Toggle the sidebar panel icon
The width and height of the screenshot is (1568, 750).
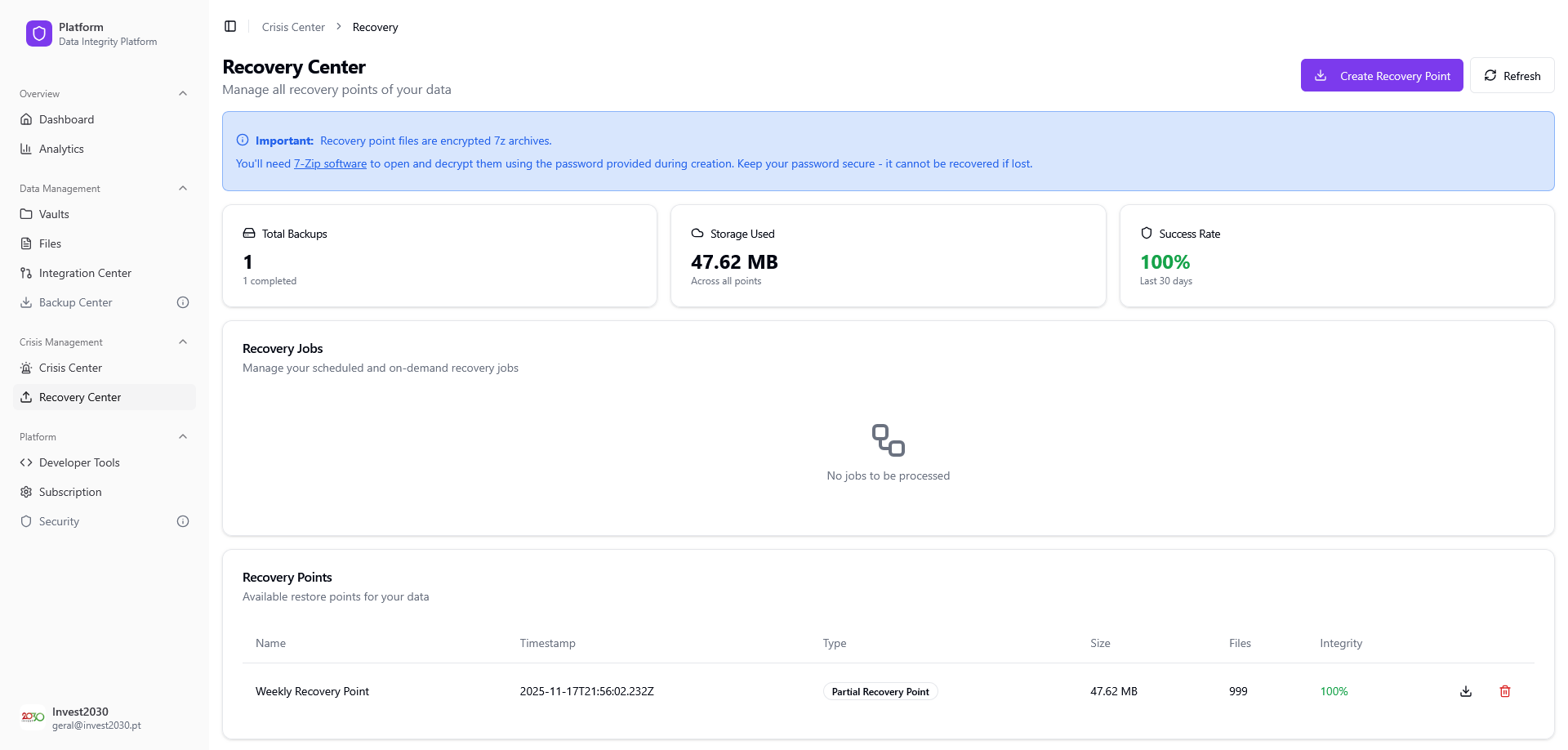pyautogui.click(x=230, y=27)
